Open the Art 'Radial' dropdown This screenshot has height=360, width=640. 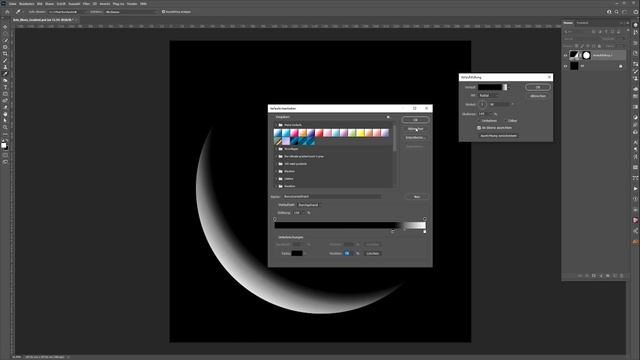[489, 96]
